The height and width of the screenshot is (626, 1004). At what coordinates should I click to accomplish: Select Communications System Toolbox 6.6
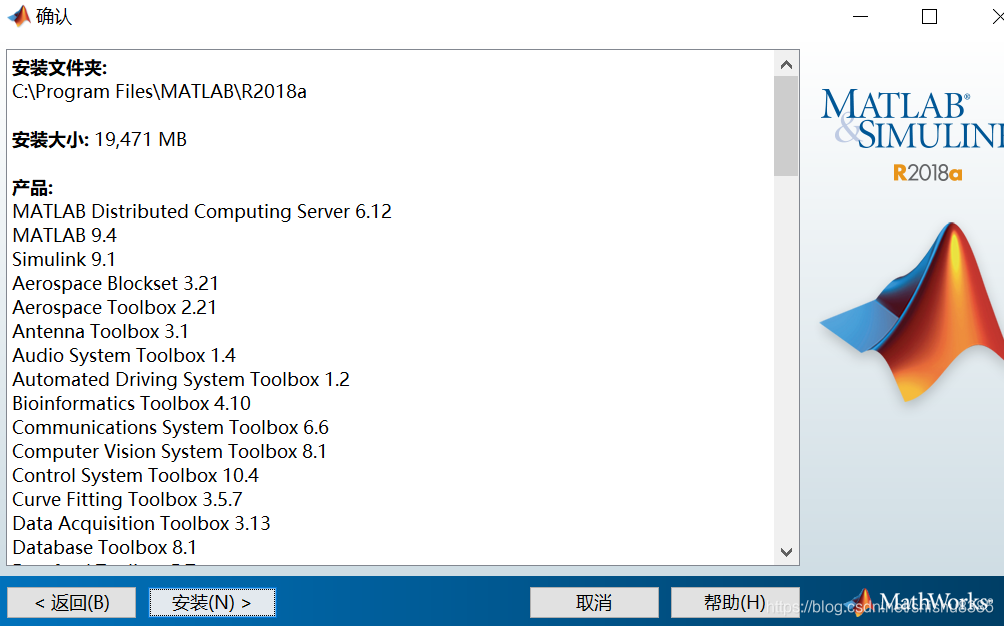(170, 428)
